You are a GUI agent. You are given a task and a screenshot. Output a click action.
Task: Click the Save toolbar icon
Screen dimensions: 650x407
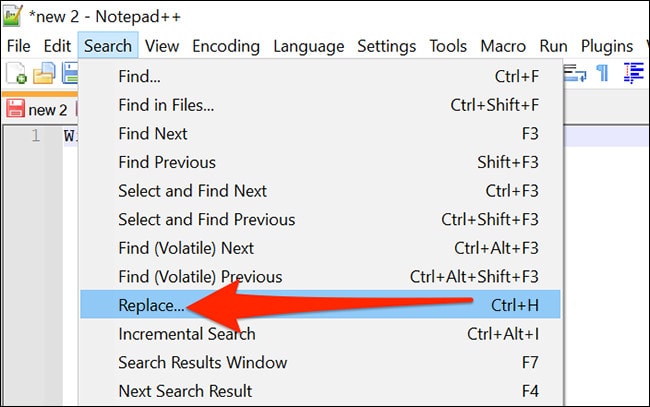click(x=70, y=73)
